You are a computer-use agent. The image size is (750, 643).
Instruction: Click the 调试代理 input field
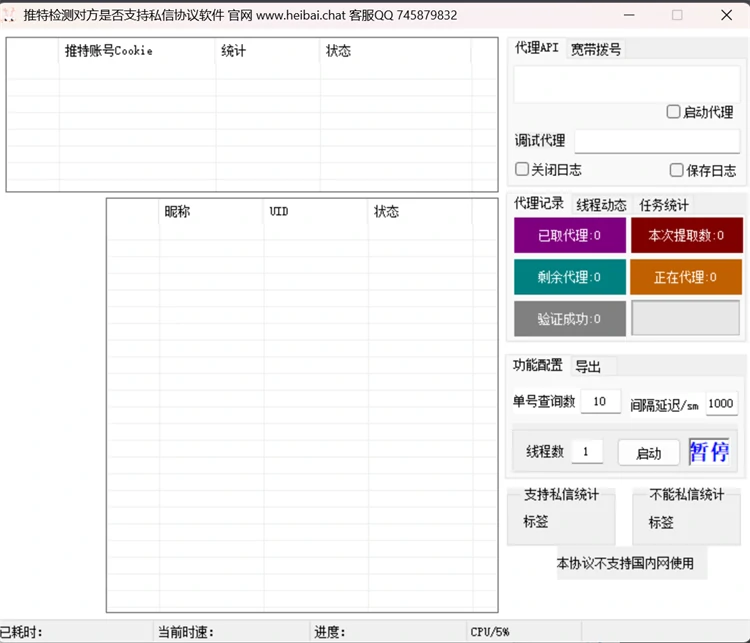point(657,141)
